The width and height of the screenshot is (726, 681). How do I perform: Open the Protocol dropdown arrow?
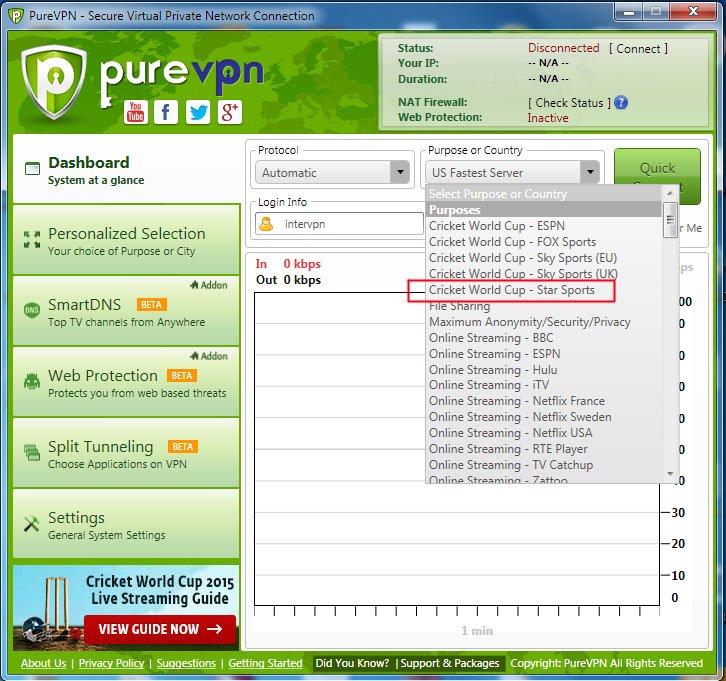pyautogui.click(x=400, y=172)
